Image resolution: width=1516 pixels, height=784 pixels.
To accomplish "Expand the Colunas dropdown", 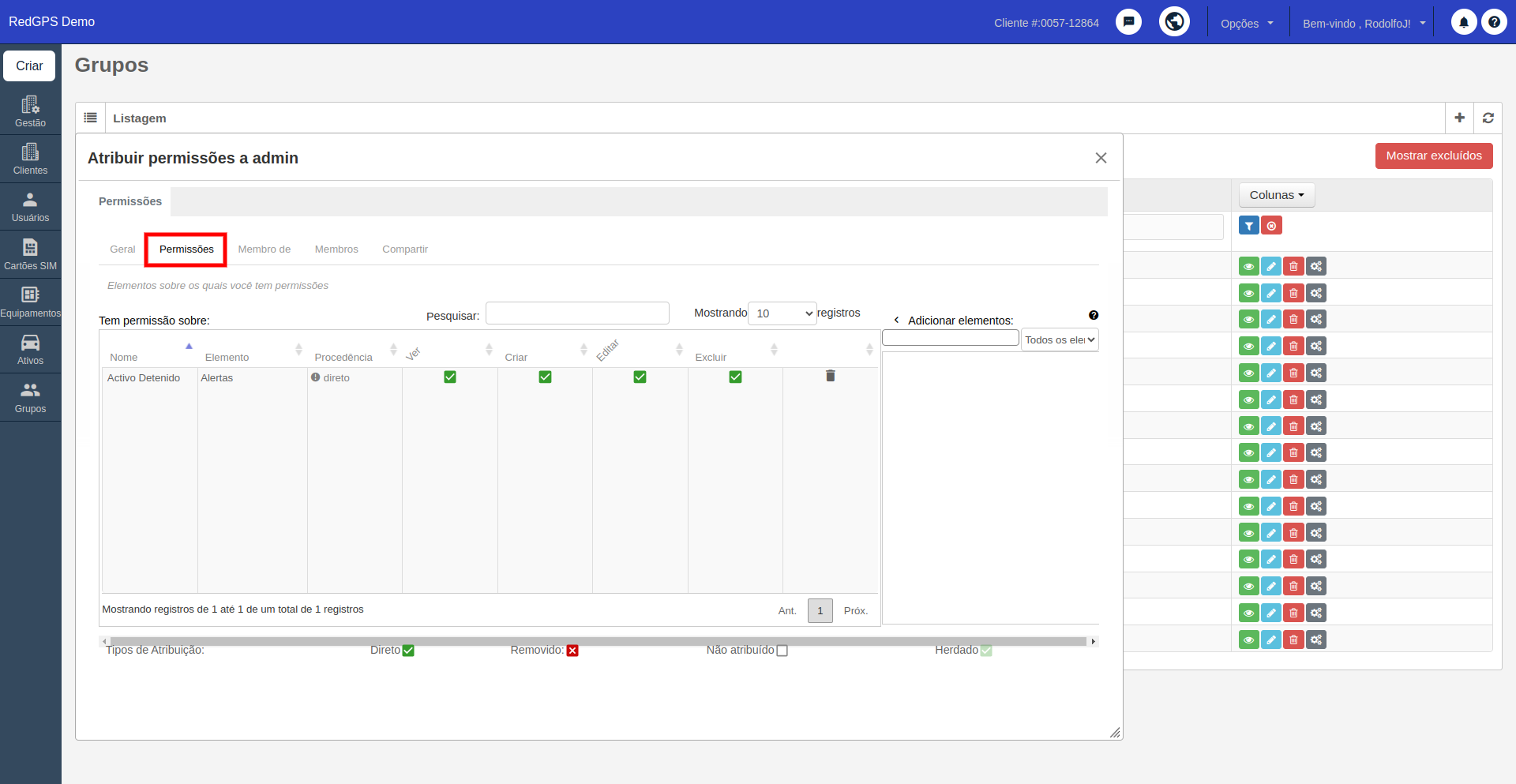I will pos(1277,195).
